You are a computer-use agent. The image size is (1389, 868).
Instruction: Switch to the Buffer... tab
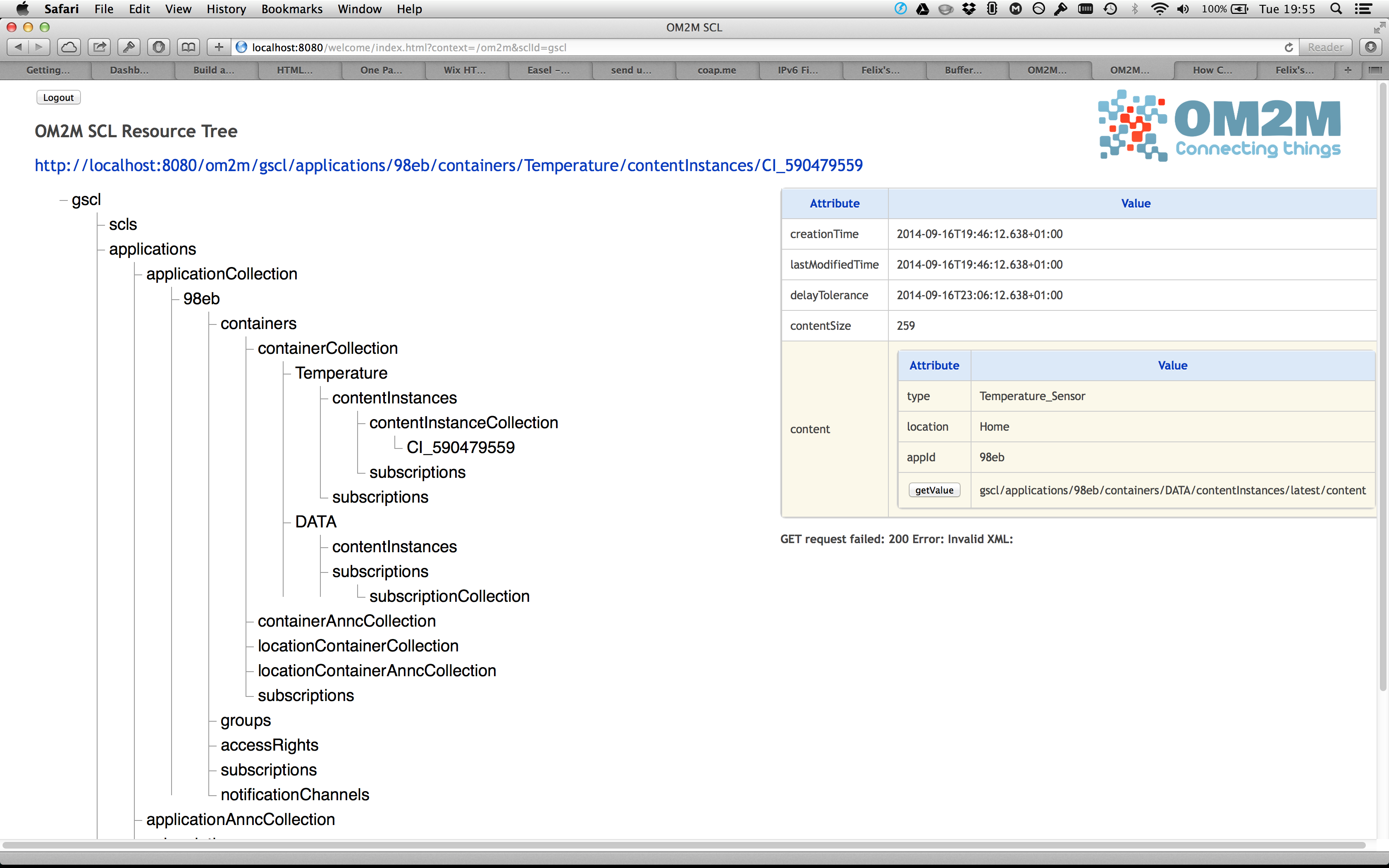[964, 70]
